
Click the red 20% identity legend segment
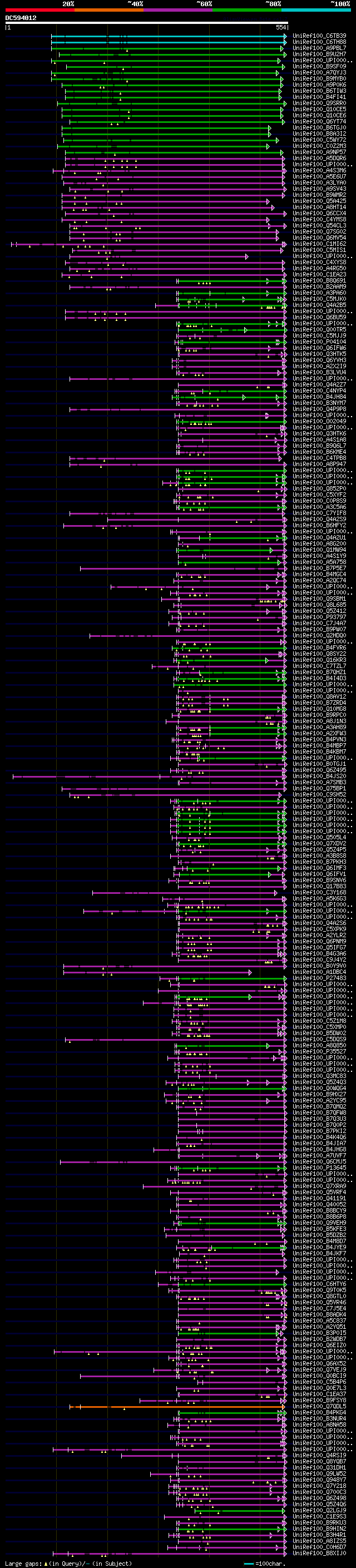coord(39,10)
